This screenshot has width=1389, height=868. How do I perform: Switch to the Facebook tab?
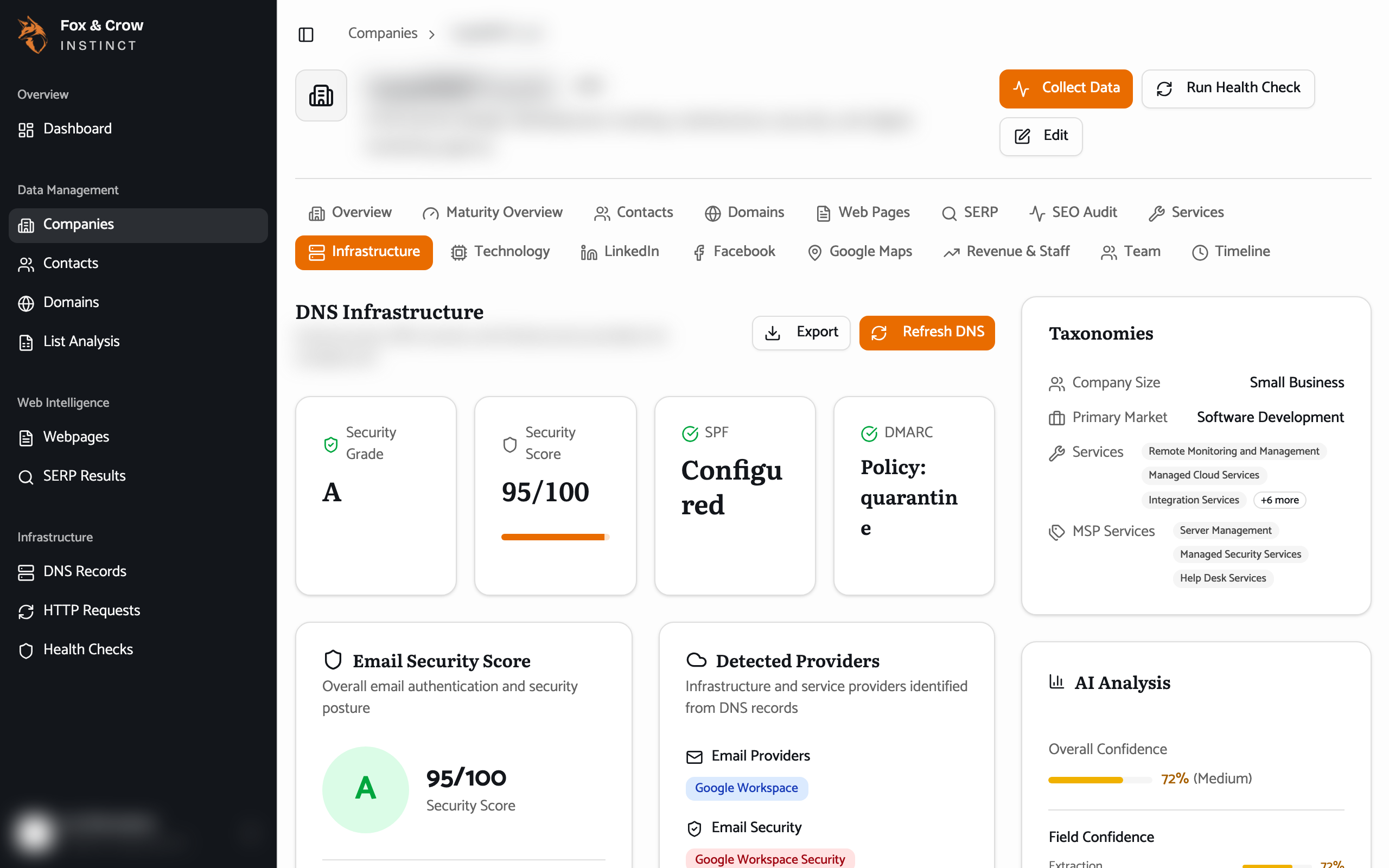(x=734, y=253)
